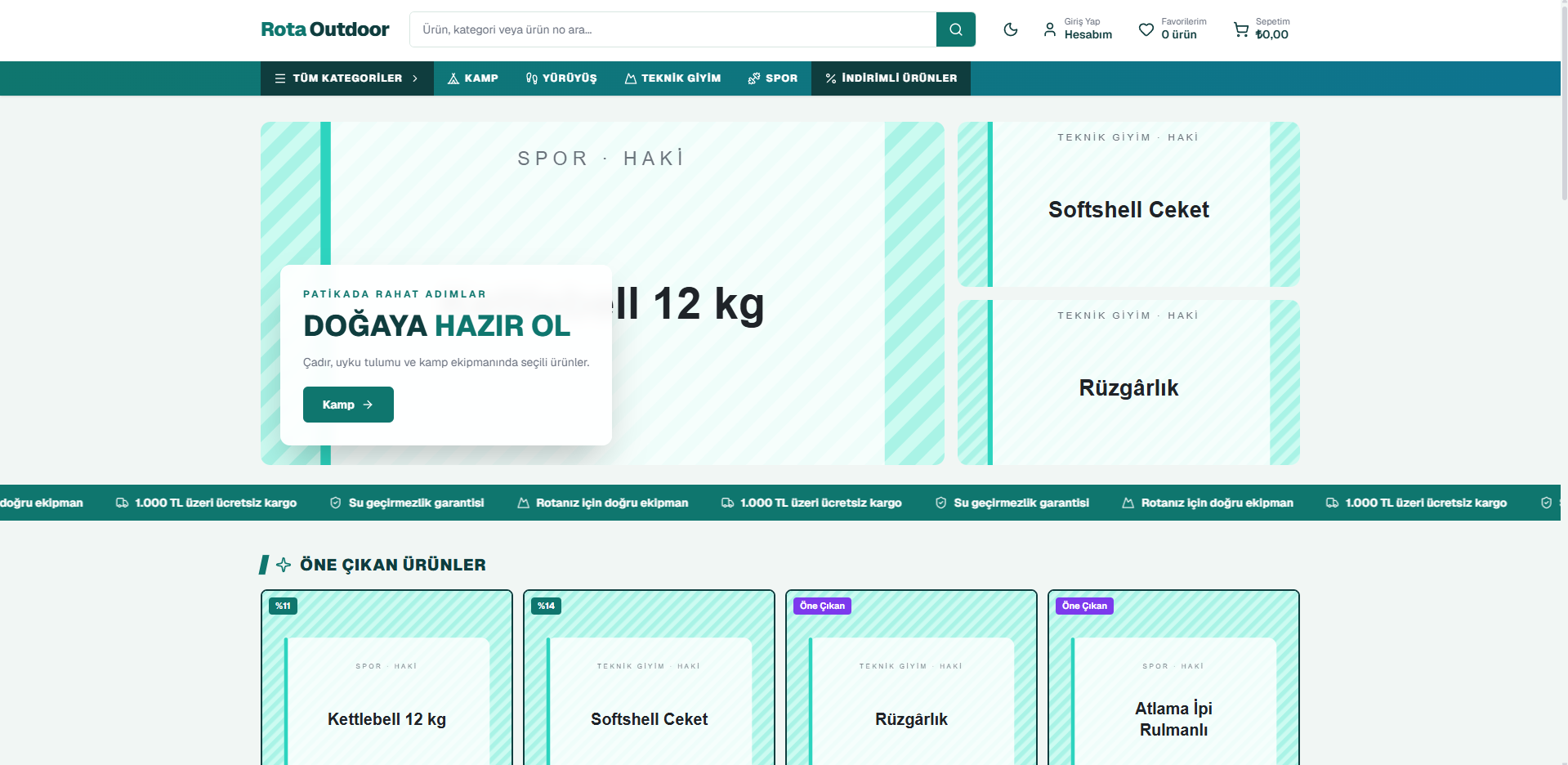The image size is (1568, 765).
Task: Open Atlama İpi Rulmanlı product card
Action: [1173, 678]
